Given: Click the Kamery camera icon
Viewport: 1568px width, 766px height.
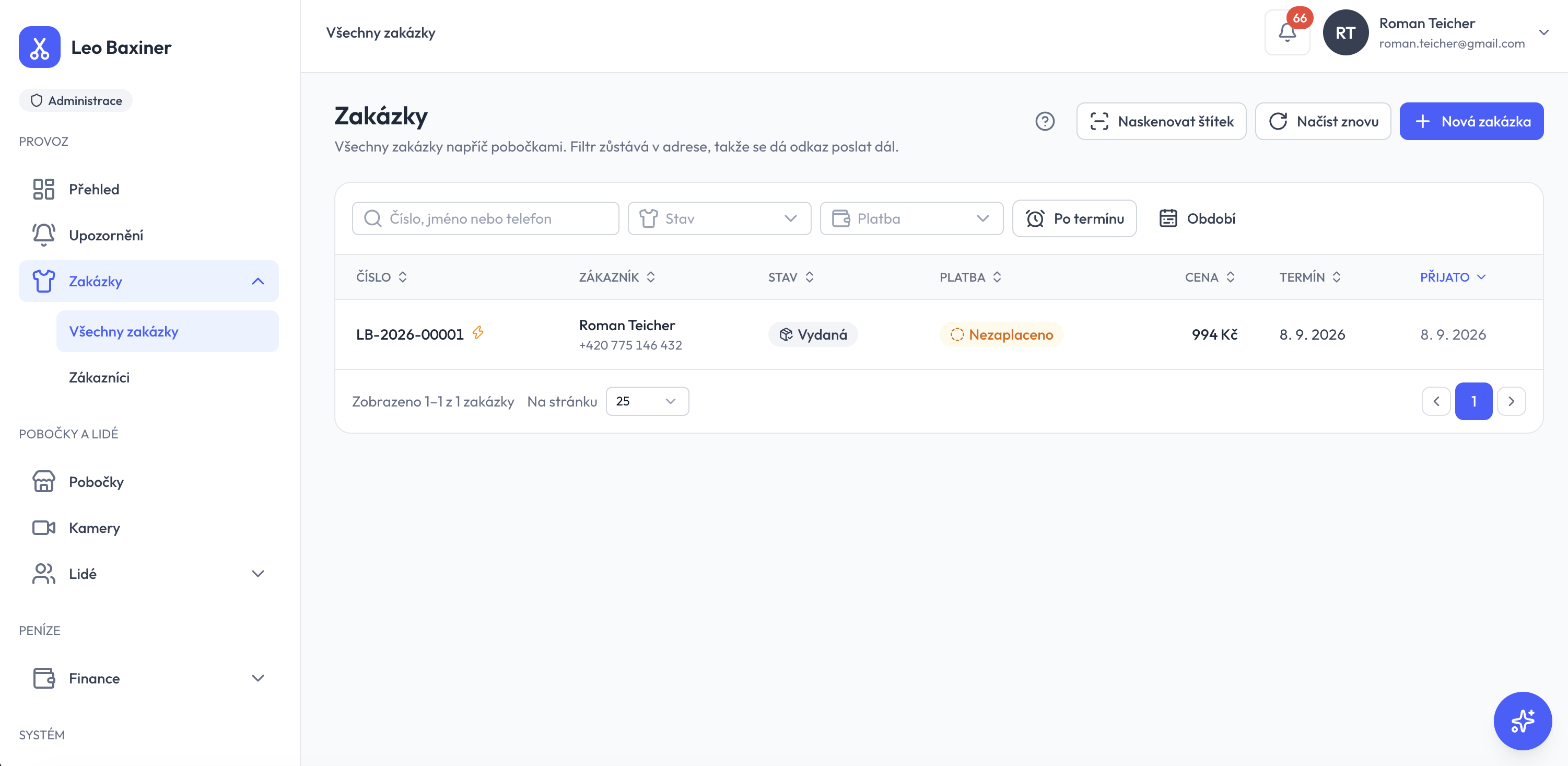Looking at the screenshot, I should click(x=44, y=527).
